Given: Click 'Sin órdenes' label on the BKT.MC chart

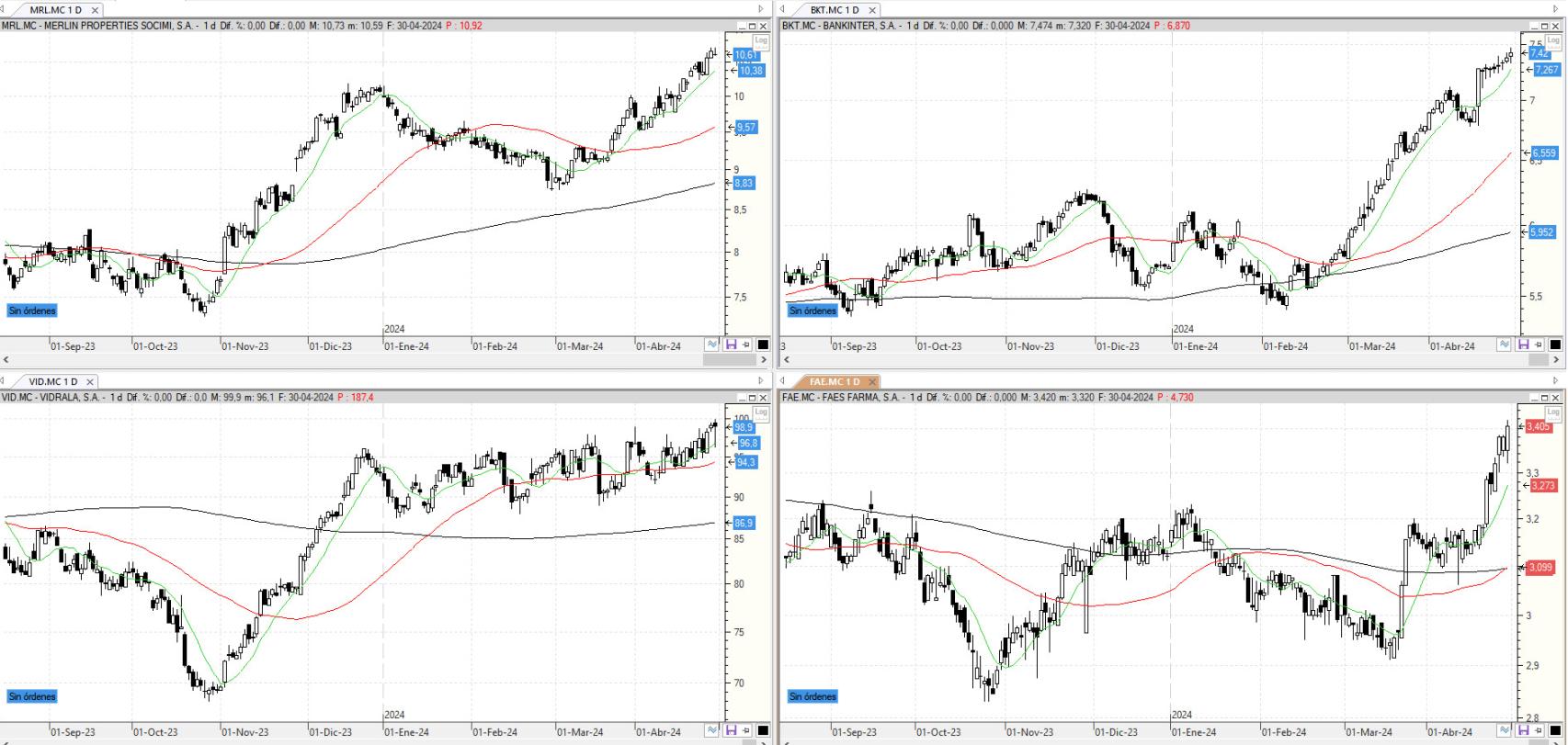Looking at the screenshot, I should coord(812,310).
